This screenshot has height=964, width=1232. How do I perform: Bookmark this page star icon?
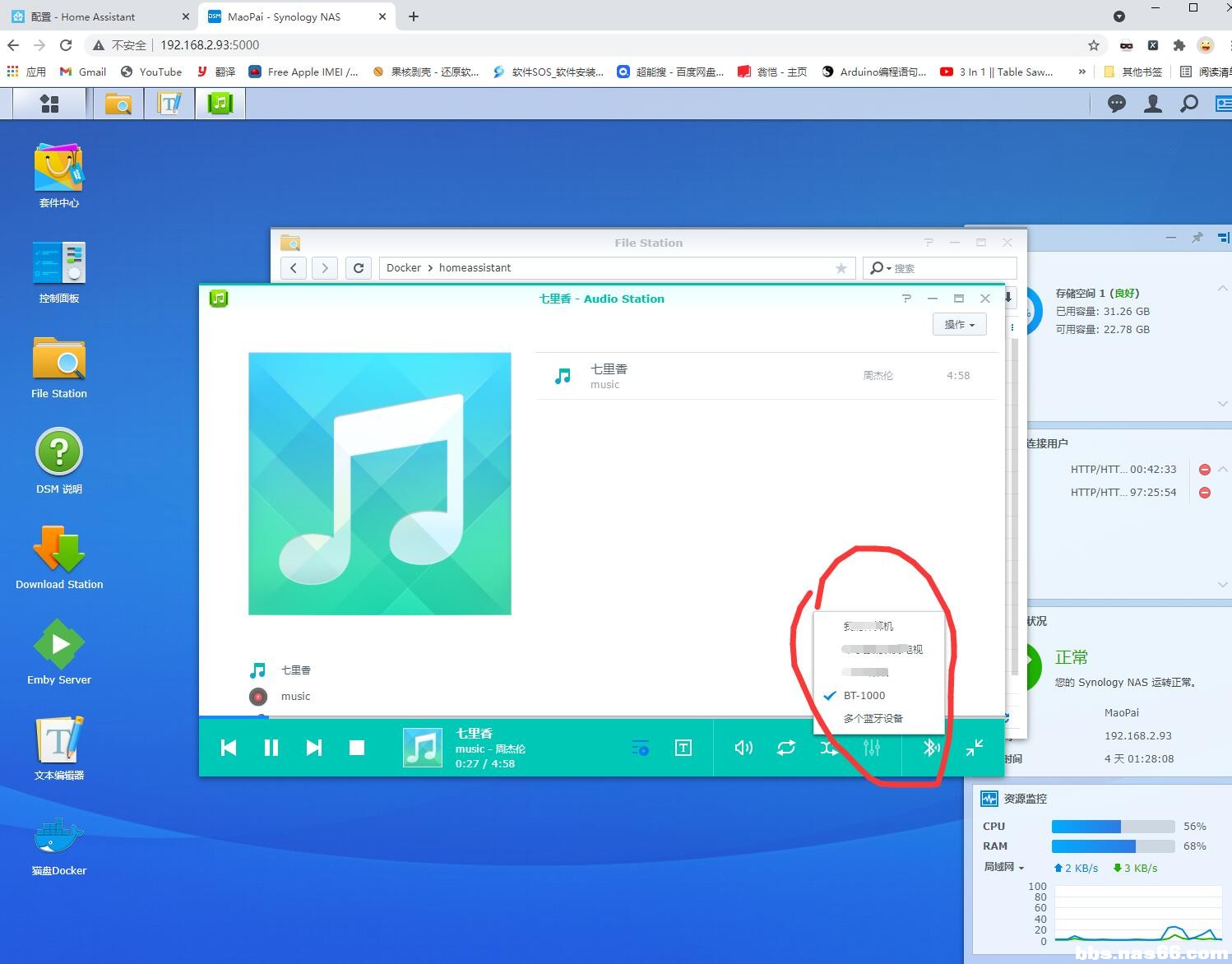pos(1093,45)
